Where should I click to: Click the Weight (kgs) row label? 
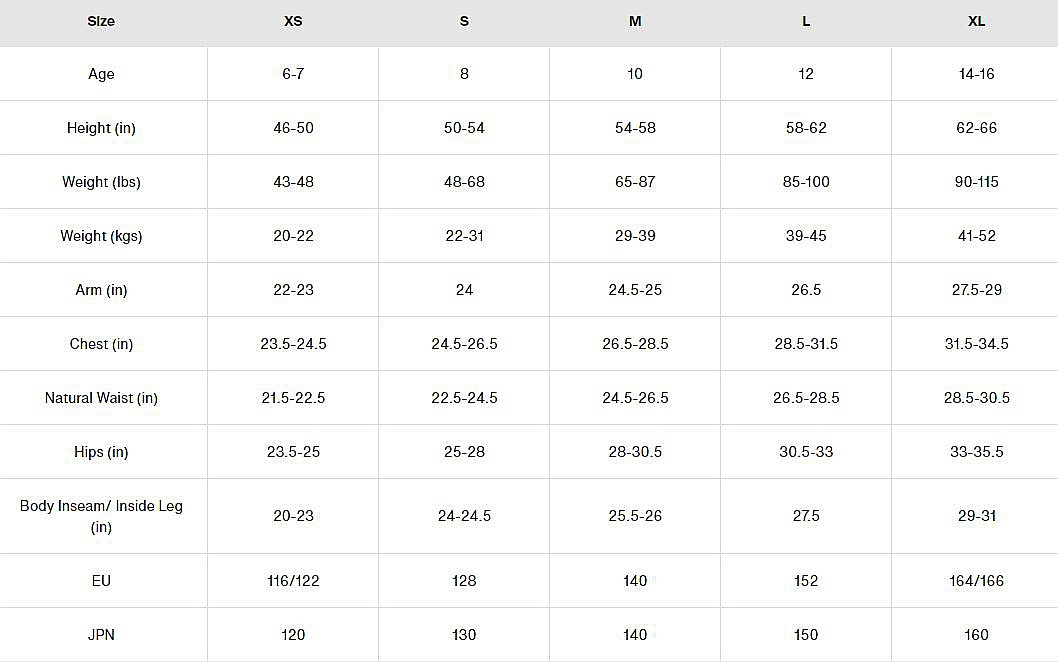click(101, 236)
